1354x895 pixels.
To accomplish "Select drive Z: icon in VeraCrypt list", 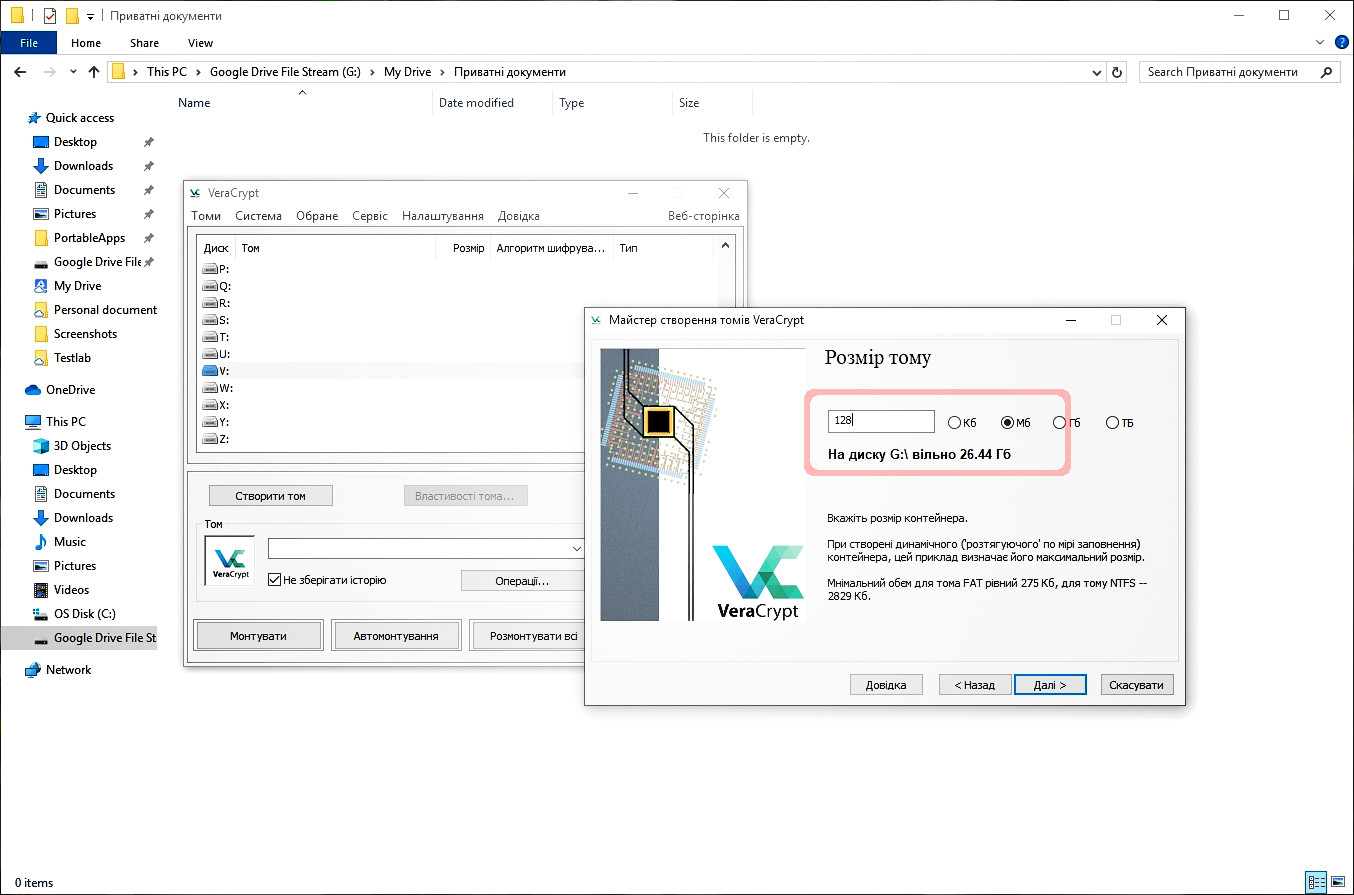I will click(210, 439).
